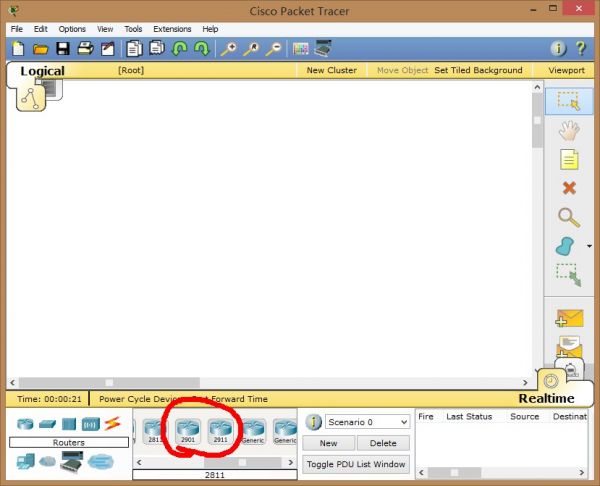Open the Tools menu
600x486 pixels.
point(133,29)
